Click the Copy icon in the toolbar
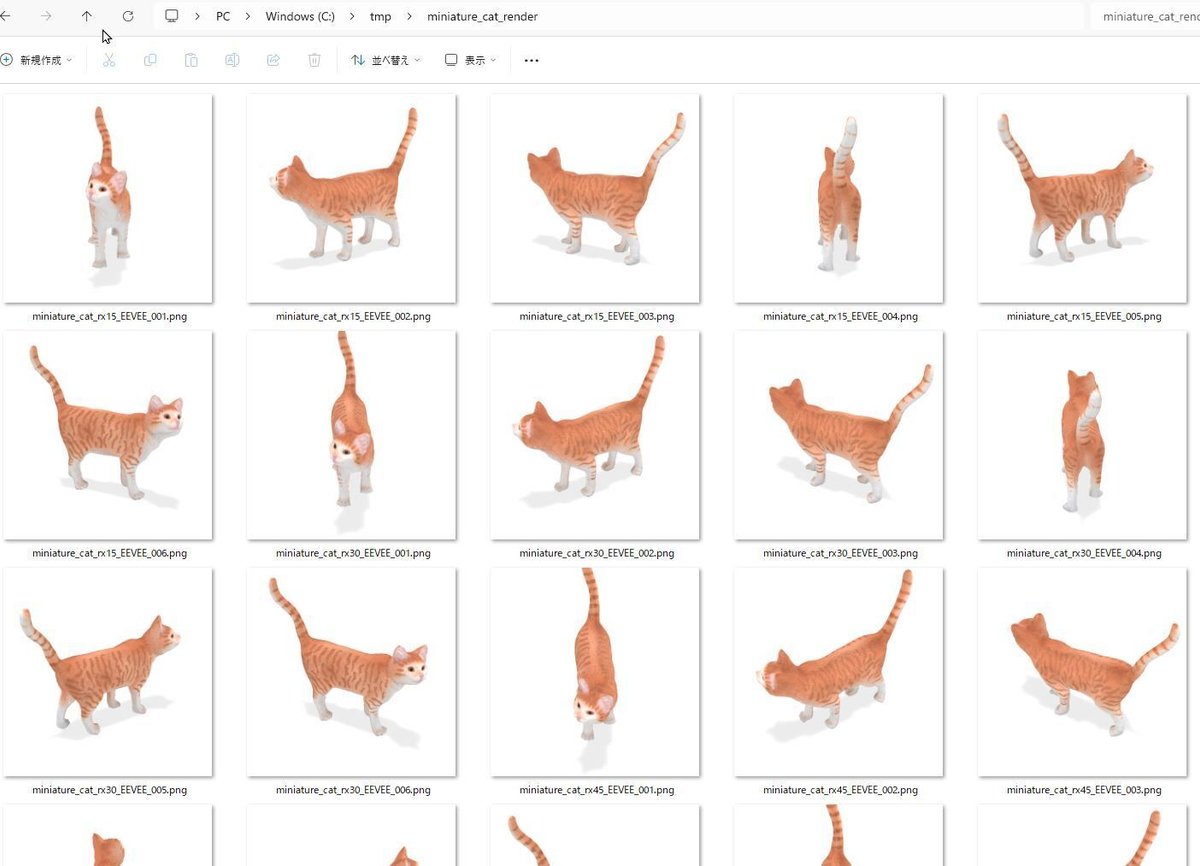The height and width of the screenshot is (866, 1200). [x=150, y=60]
